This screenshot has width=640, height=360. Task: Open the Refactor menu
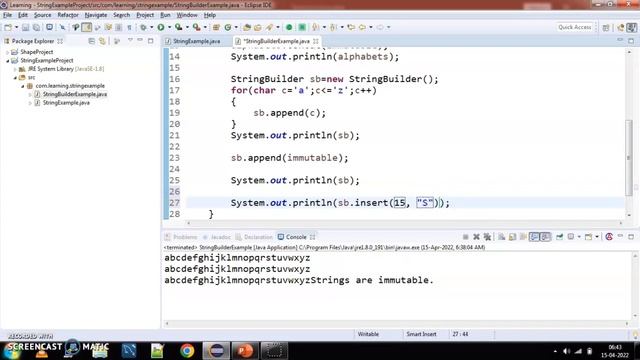pos(68,15)
